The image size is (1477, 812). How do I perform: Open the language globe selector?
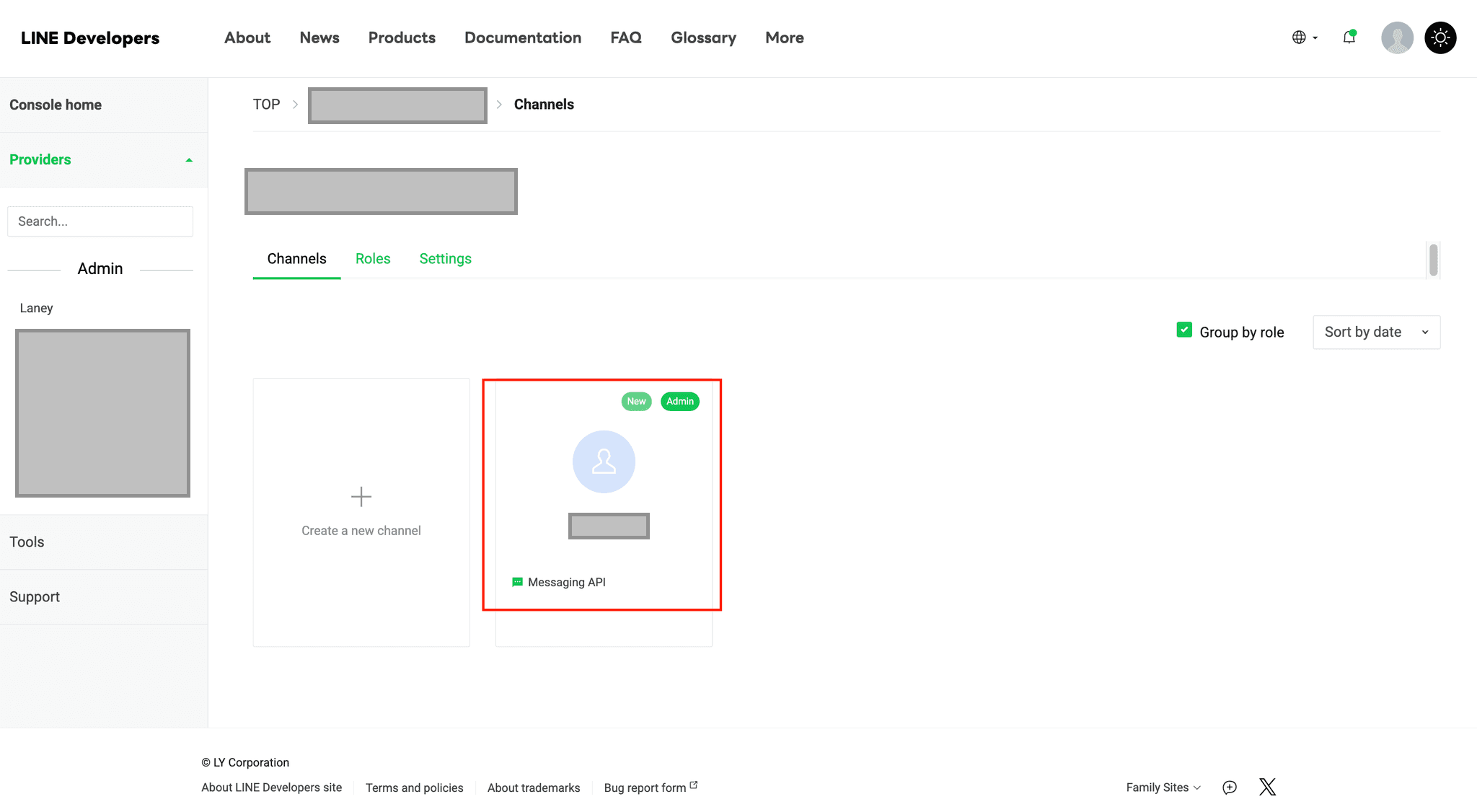coord(1305,37)
